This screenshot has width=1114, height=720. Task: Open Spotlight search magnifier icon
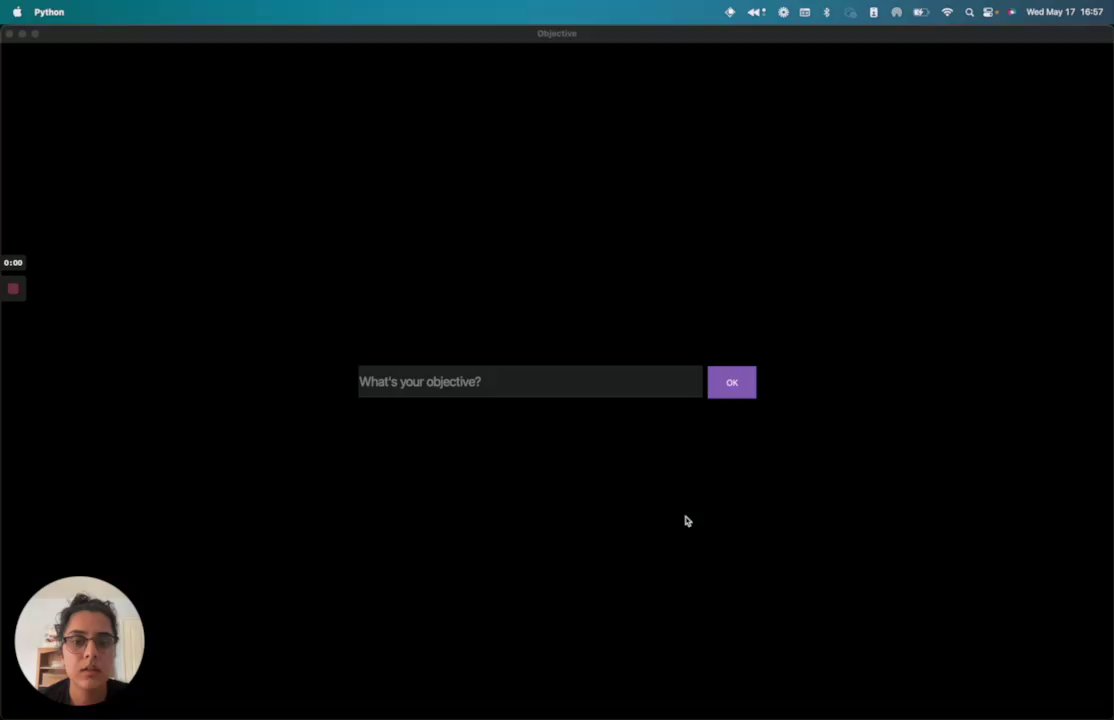pyautogui.click(x=969, y=12)
